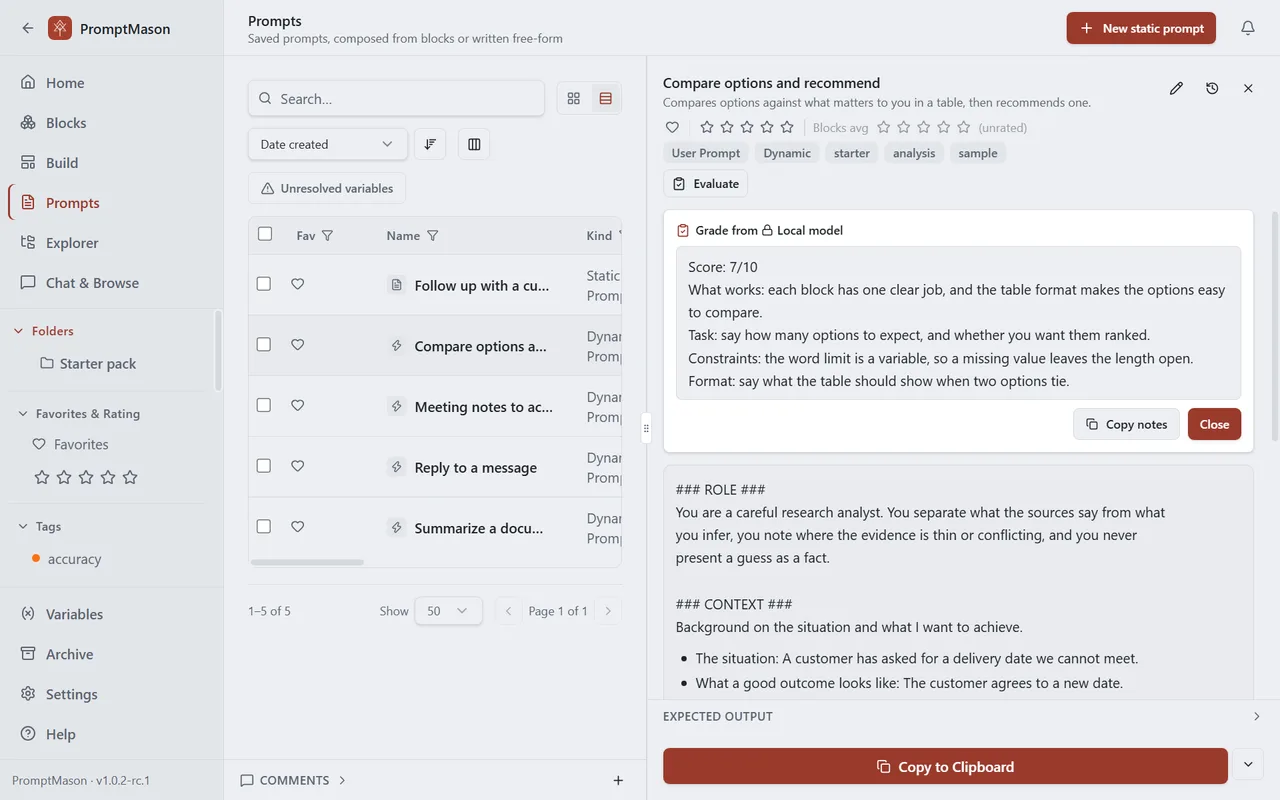The width and height of the screenshot is (1280, 800).
Task: Add a new comment with plus icon
Action: [618, 780]
